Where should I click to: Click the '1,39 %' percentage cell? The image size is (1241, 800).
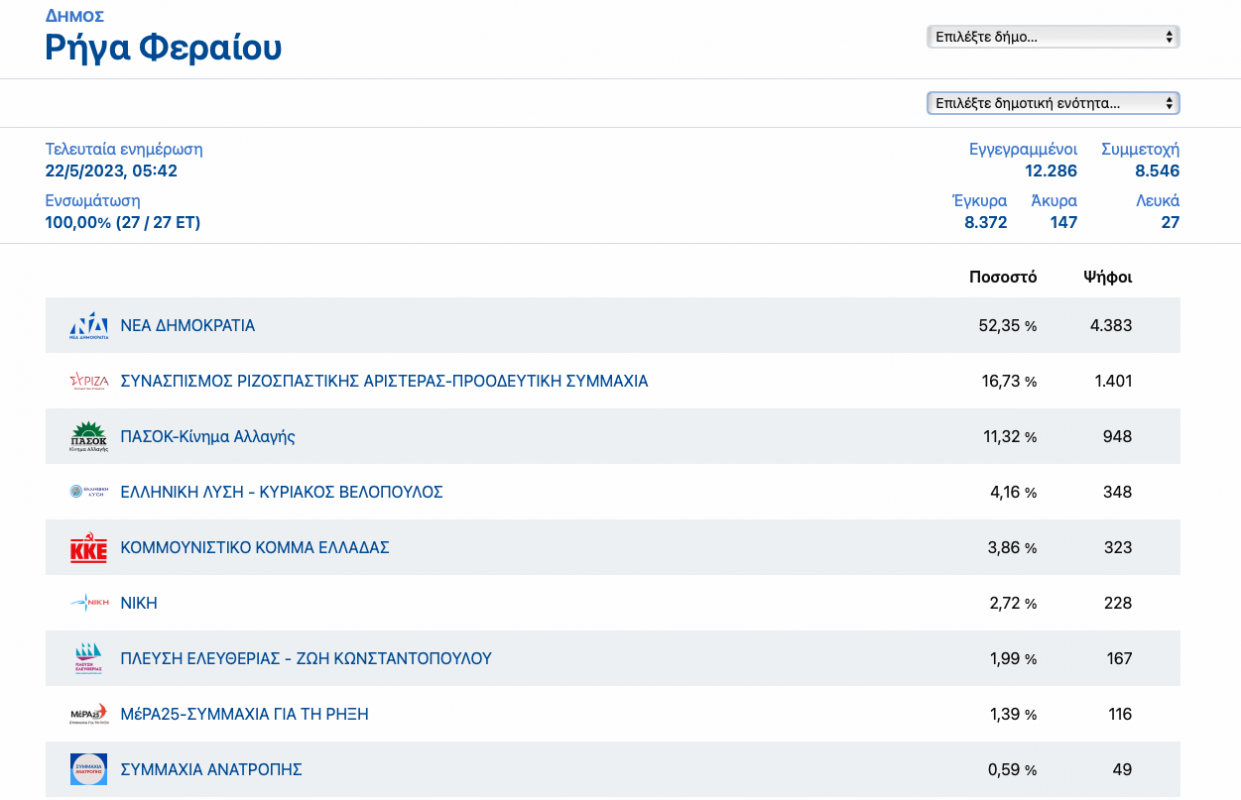coord(1013,714)
